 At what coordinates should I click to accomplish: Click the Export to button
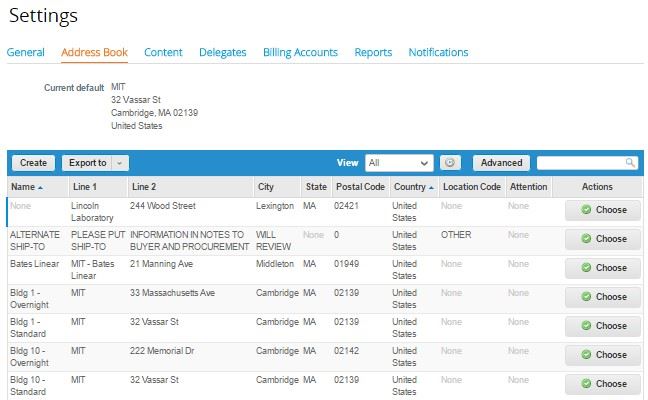88,163
